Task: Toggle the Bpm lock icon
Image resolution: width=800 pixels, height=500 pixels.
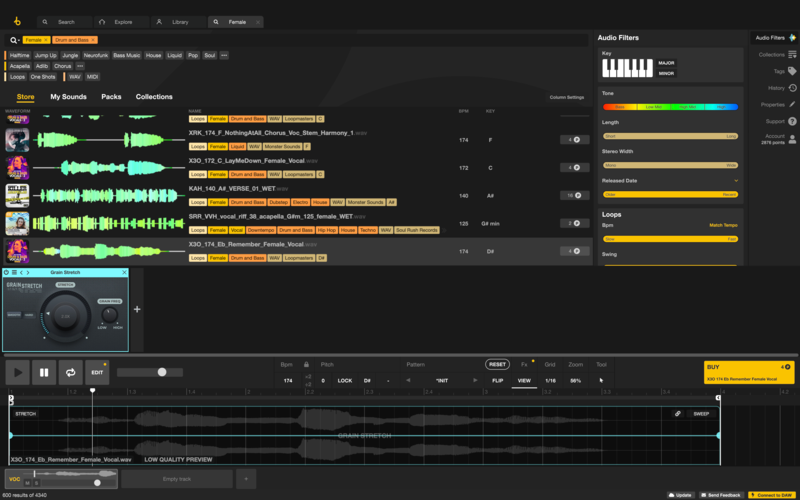Action: (306, 364)
